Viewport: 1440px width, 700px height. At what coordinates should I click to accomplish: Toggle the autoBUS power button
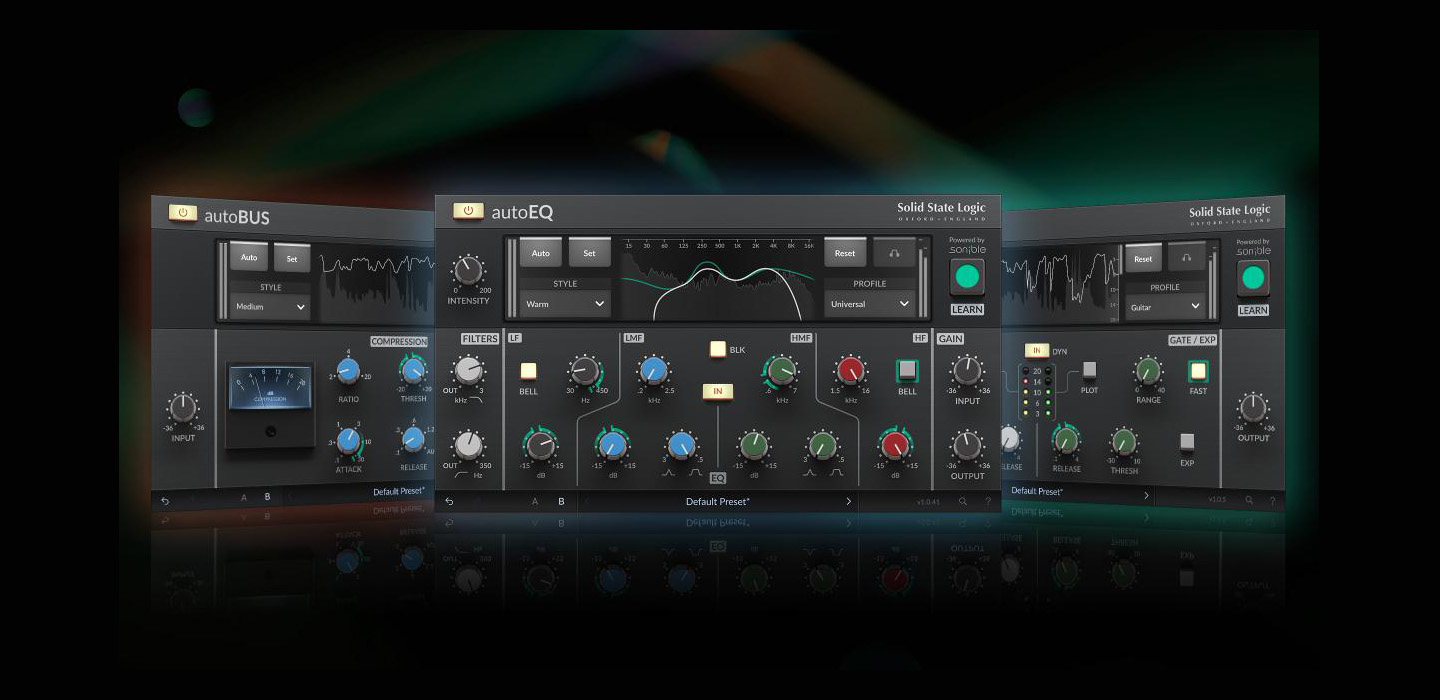point(183,212)
